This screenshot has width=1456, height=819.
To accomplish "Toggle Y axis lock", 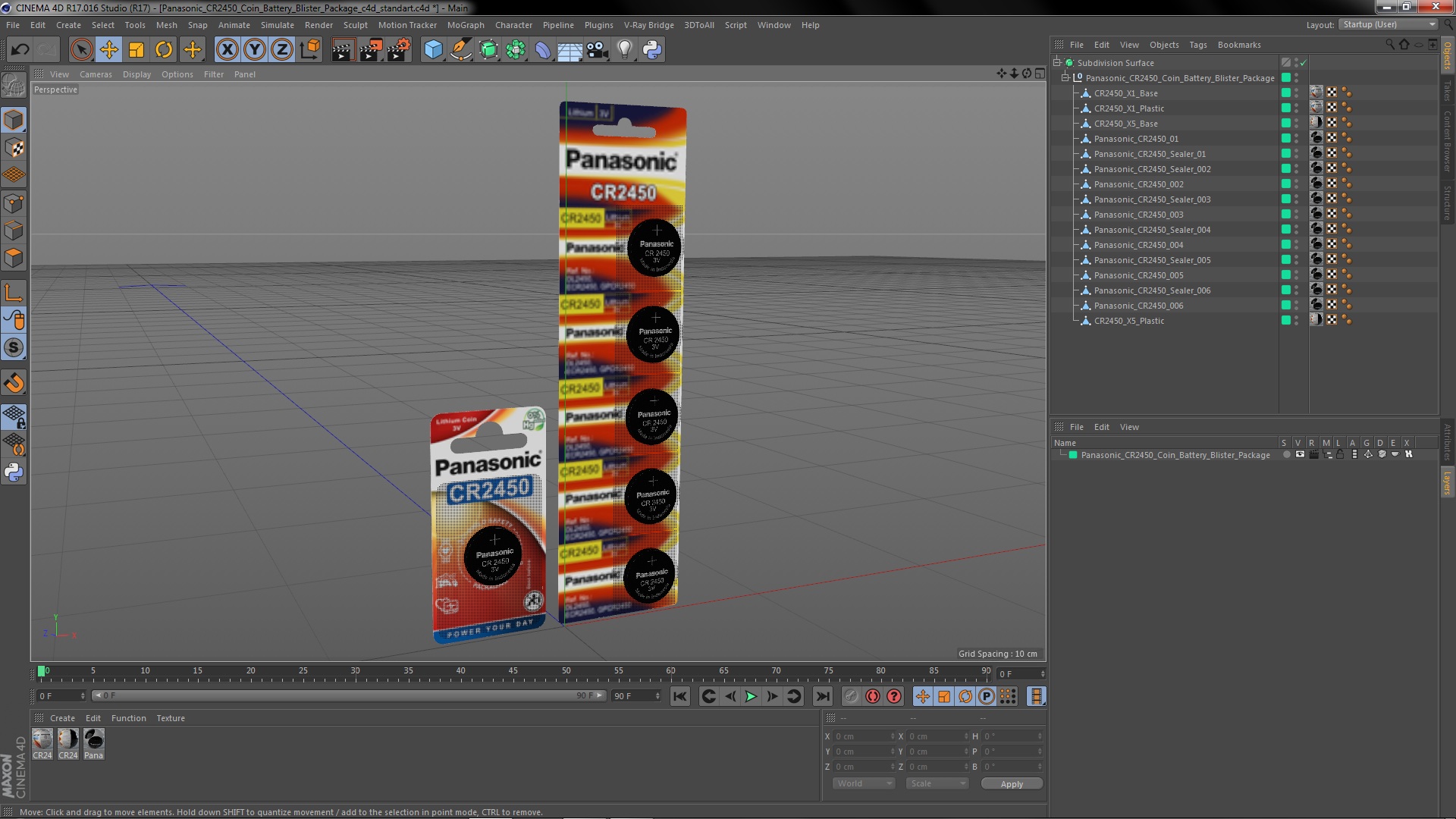I will click(x=255, y=50).
